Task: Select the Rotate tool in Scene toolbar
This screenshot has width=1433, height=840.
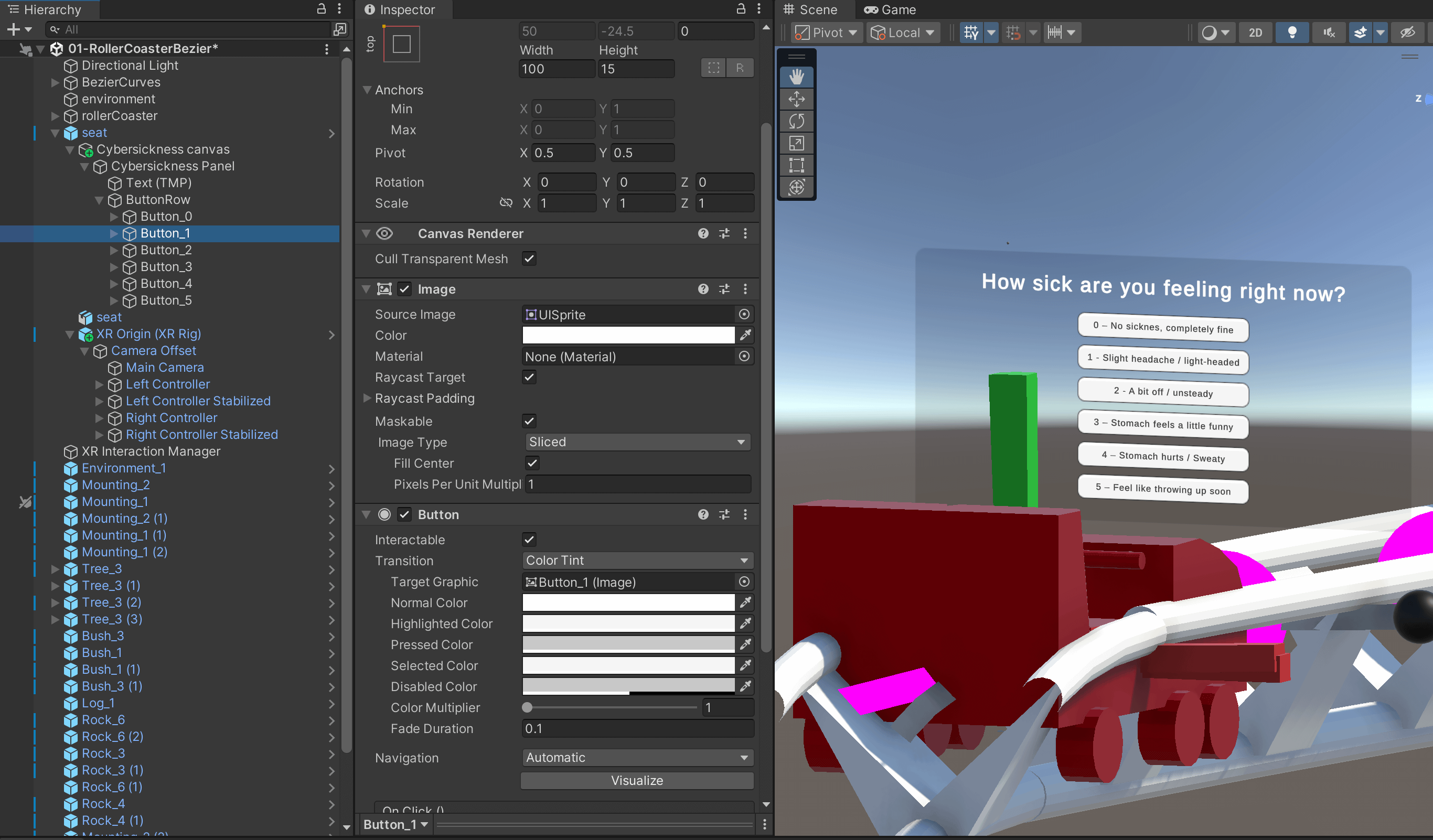Action: click(796, 121)
